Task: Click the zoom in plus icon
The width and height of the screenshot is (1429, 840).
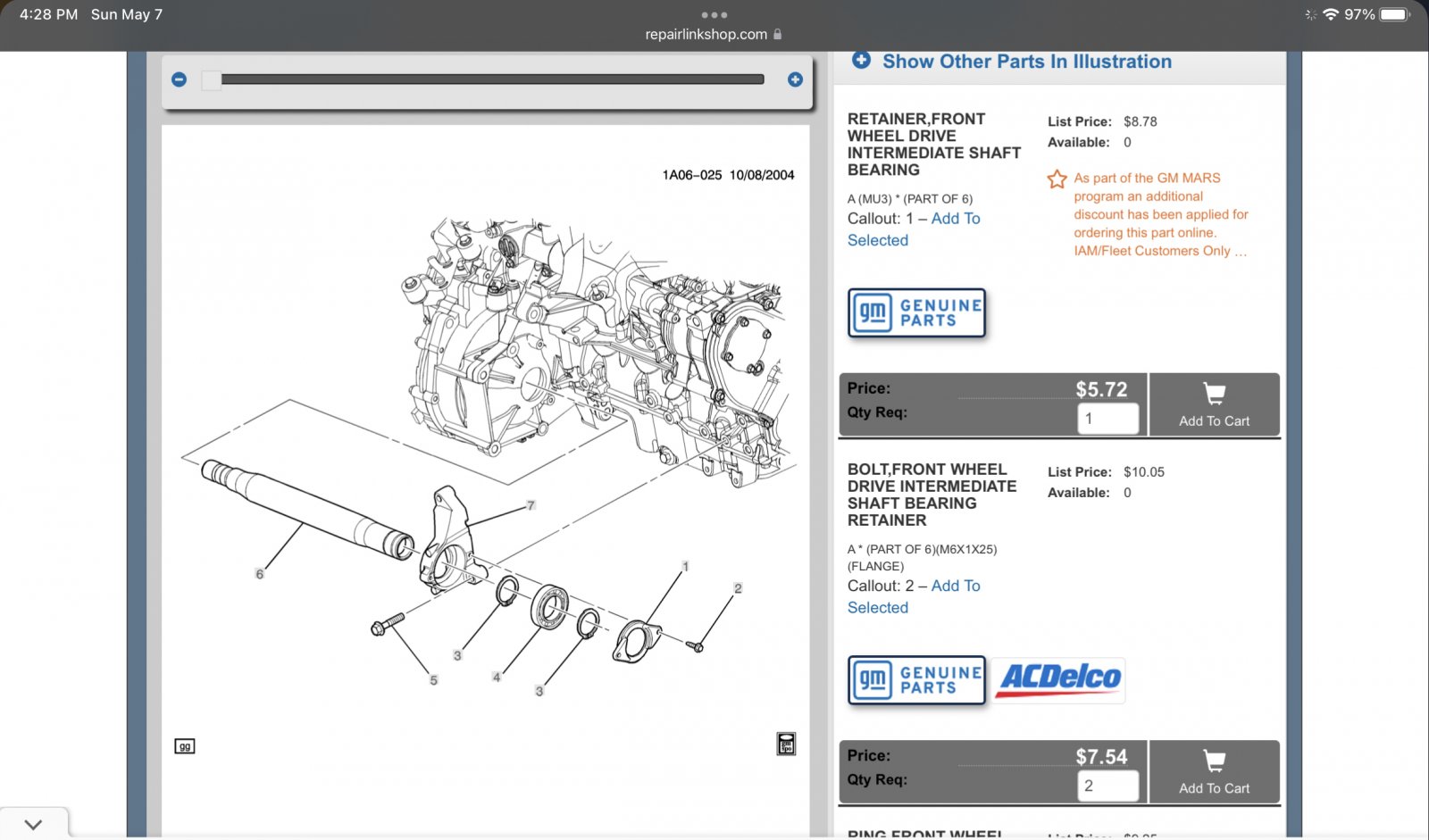Action: 795,79
